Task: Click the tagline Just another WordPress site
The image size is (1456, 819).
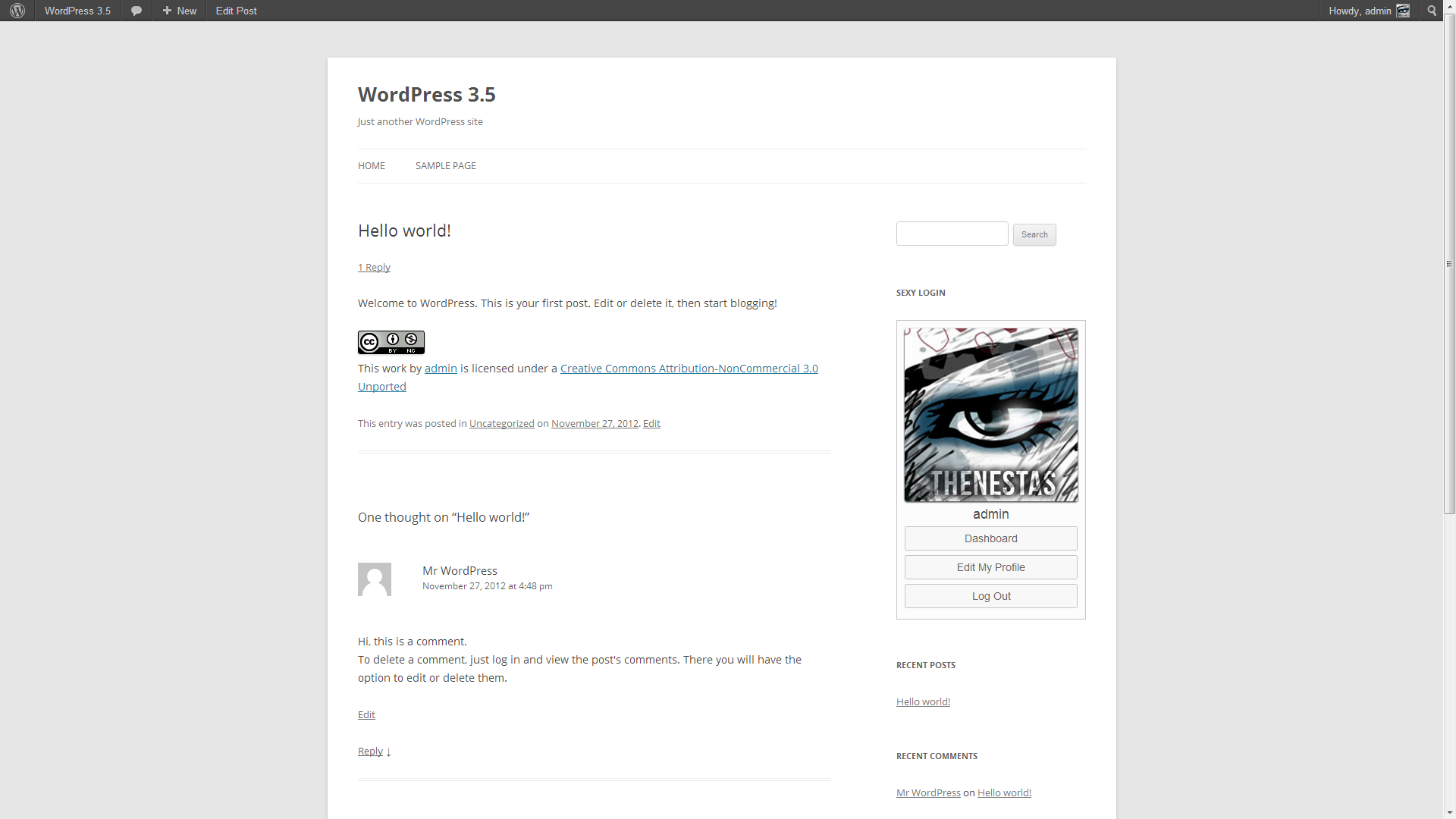Action: pyautogui.click(x=420, y=121)
